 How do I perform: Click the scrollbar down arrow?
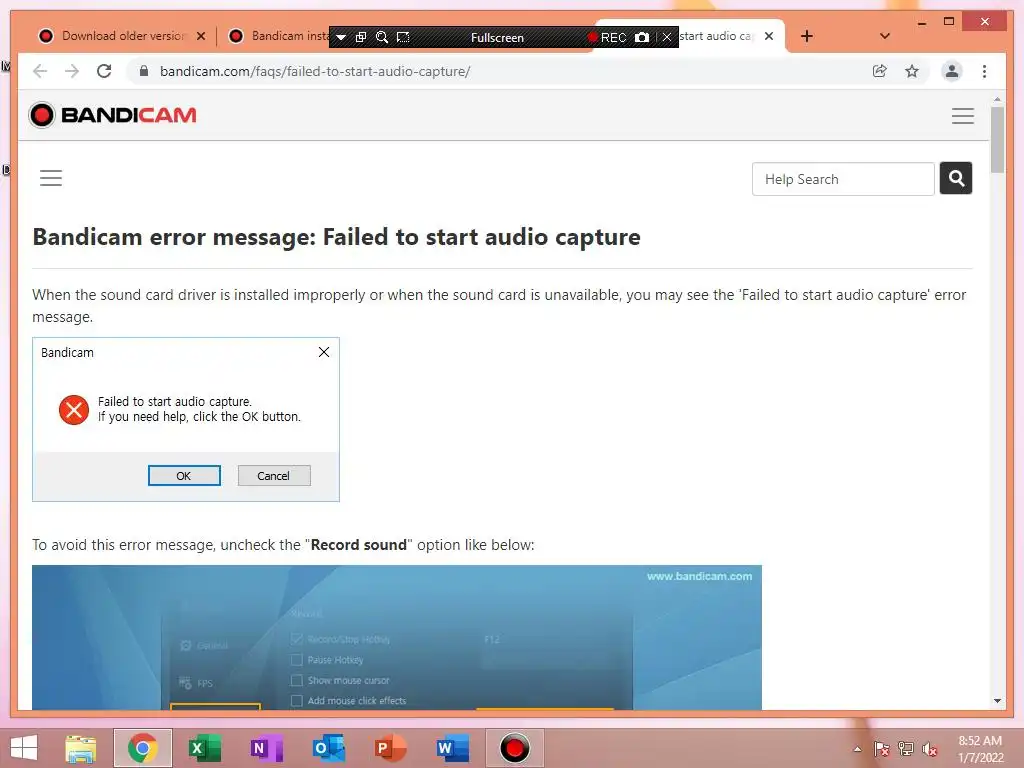[997, 701]
